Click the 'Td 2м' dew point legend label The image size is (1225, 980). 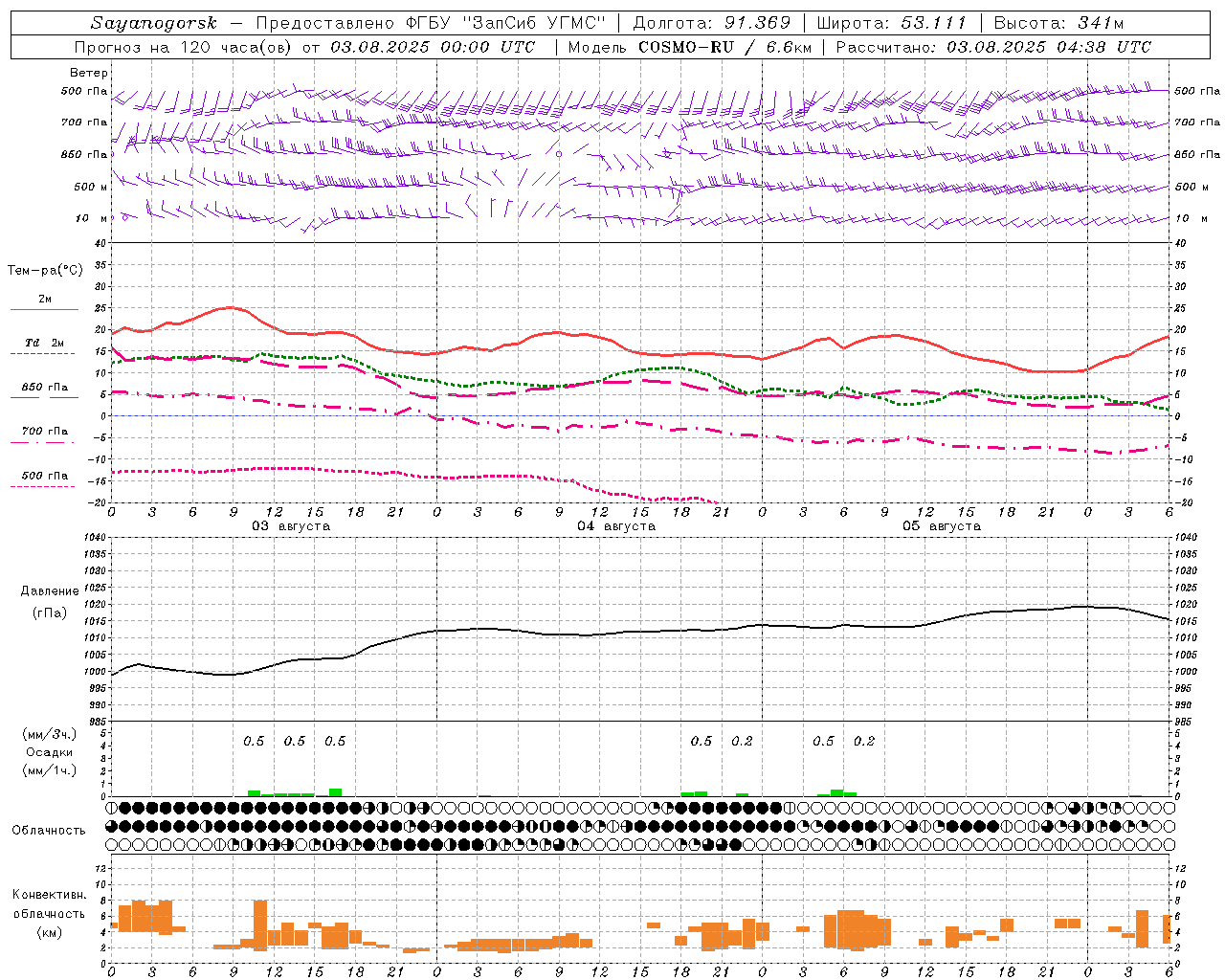[x=45, y=343]
